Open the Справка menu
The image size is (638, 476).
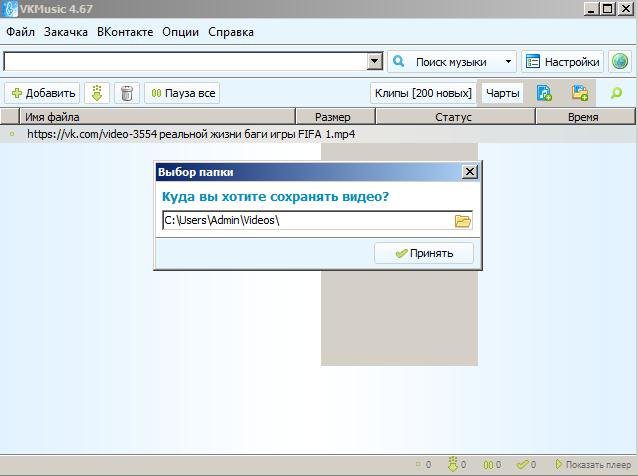pyautogui.click(x=231, y=32)
